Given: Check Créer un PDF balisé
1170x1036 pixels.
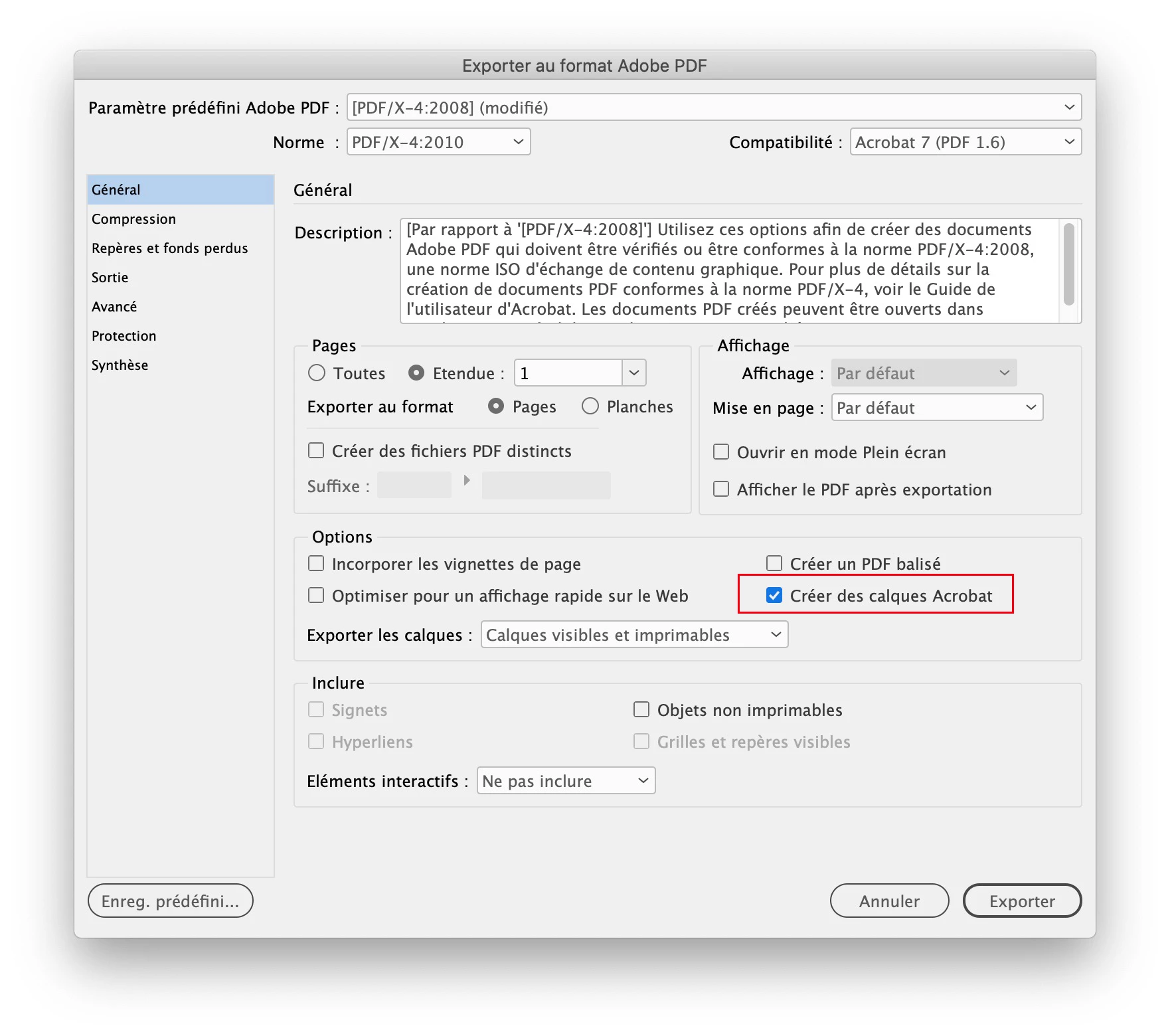Looking at the screenshot, I should [774, 563].
